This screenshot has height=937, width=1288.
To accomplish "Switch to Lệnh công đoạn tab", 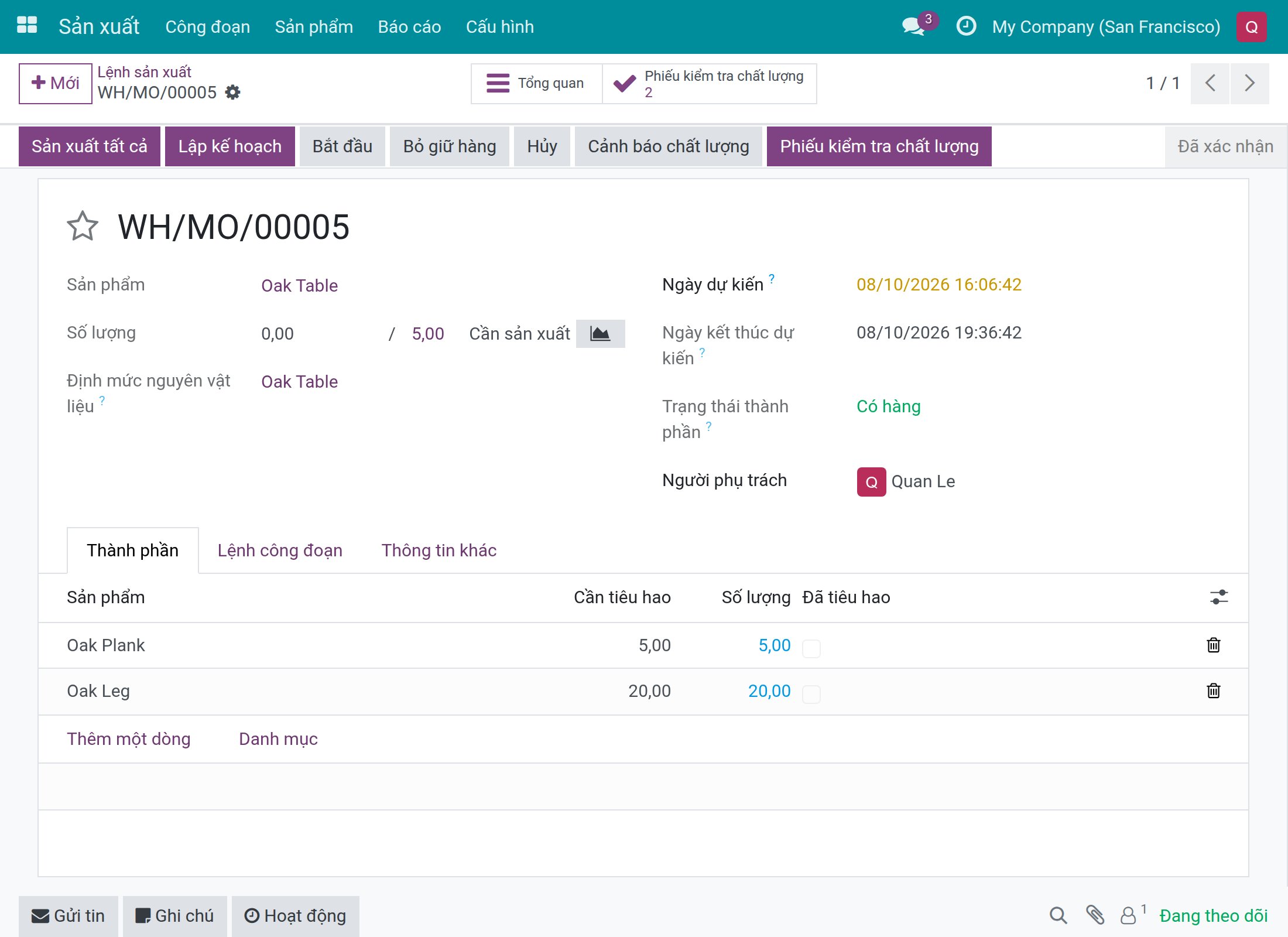I will tap(280, 550).
